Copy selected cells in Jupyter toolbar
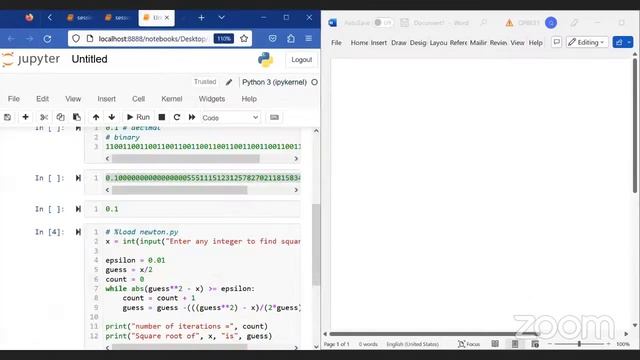640x360 pixels. point(60,118)
